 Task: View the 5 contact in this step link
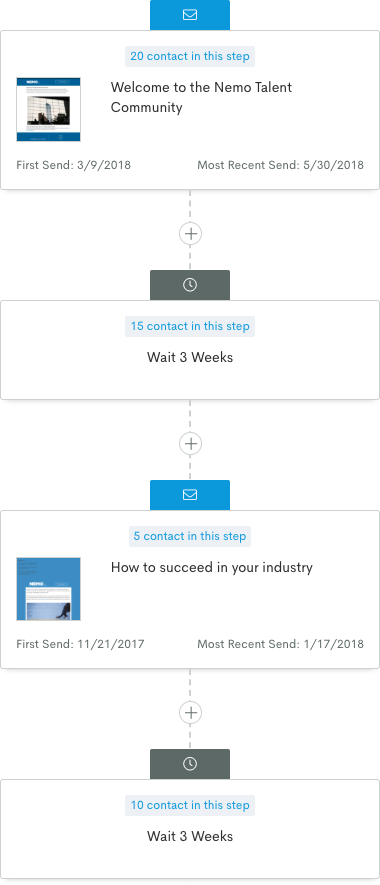190,536
